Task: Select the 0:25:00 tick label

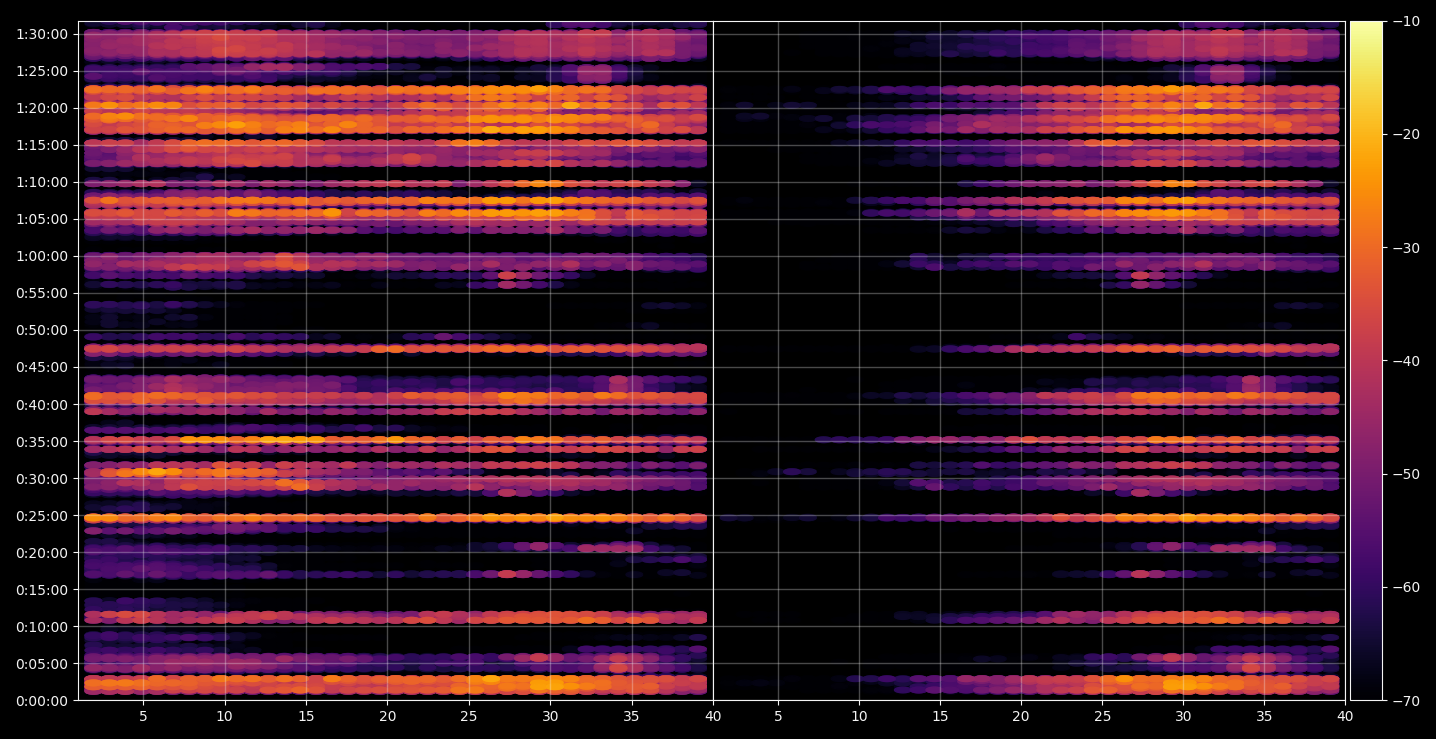Action: [42, 515]
